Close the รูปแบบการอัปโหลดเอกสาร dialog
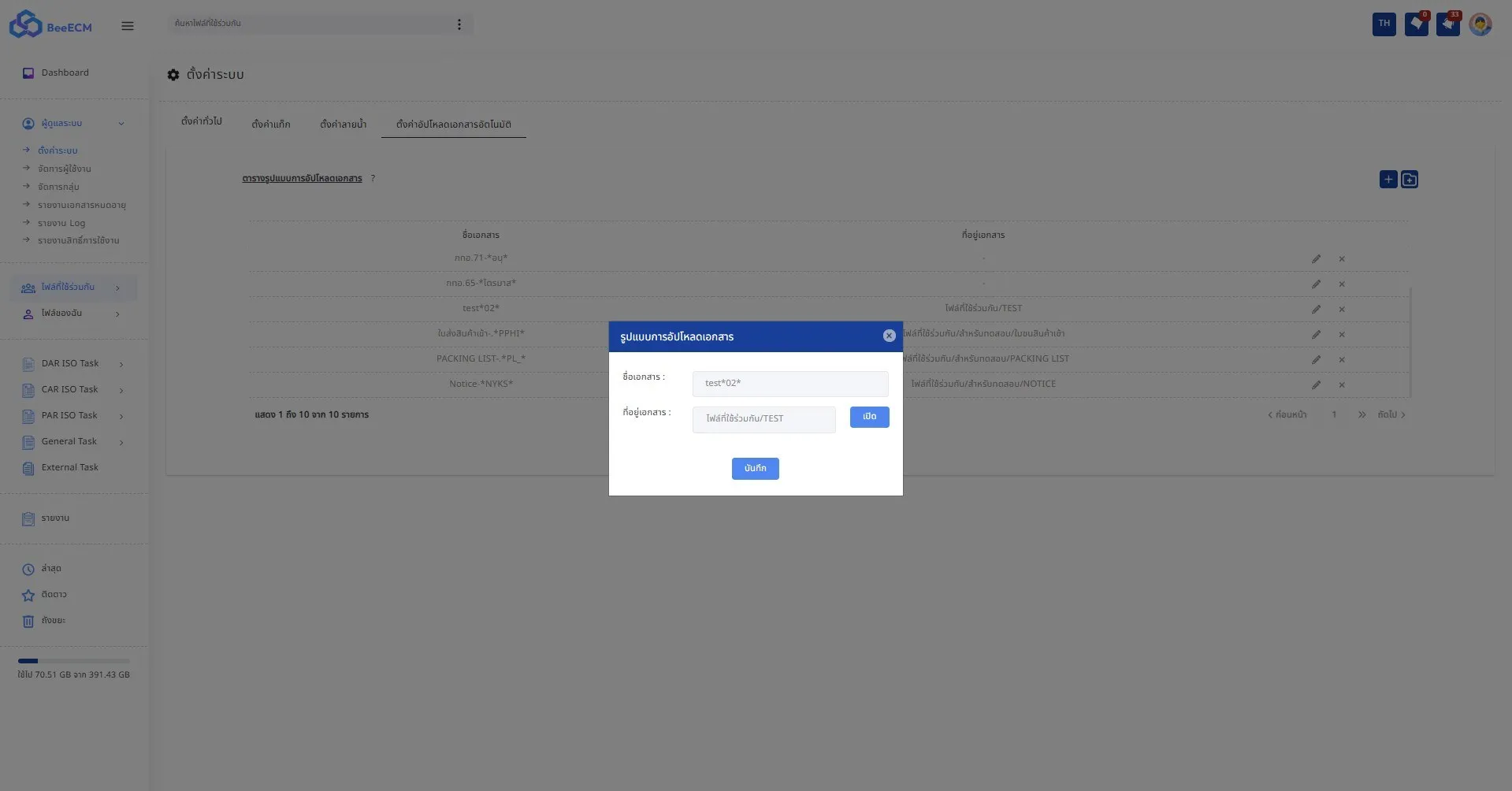 (x=889, y=336)
